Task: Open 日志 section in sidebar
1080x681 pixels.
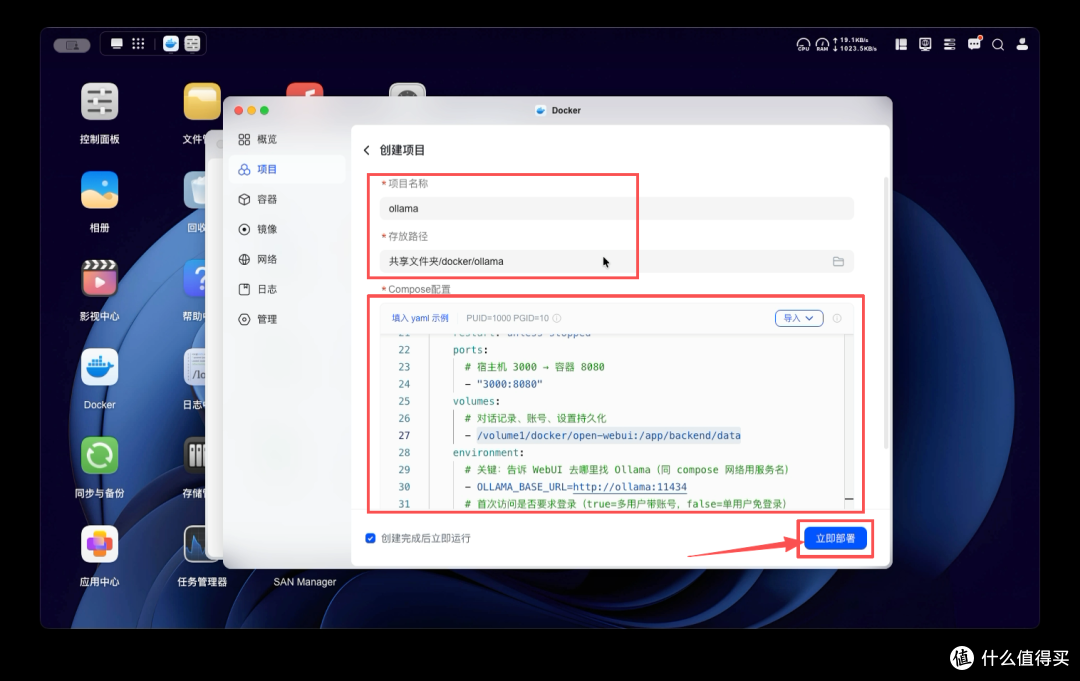Action: tap(287, 289)
